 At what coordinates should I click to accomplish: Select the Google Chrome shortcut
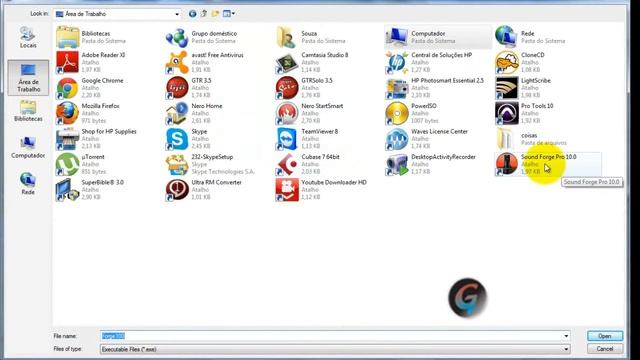[x=89, y=88]
